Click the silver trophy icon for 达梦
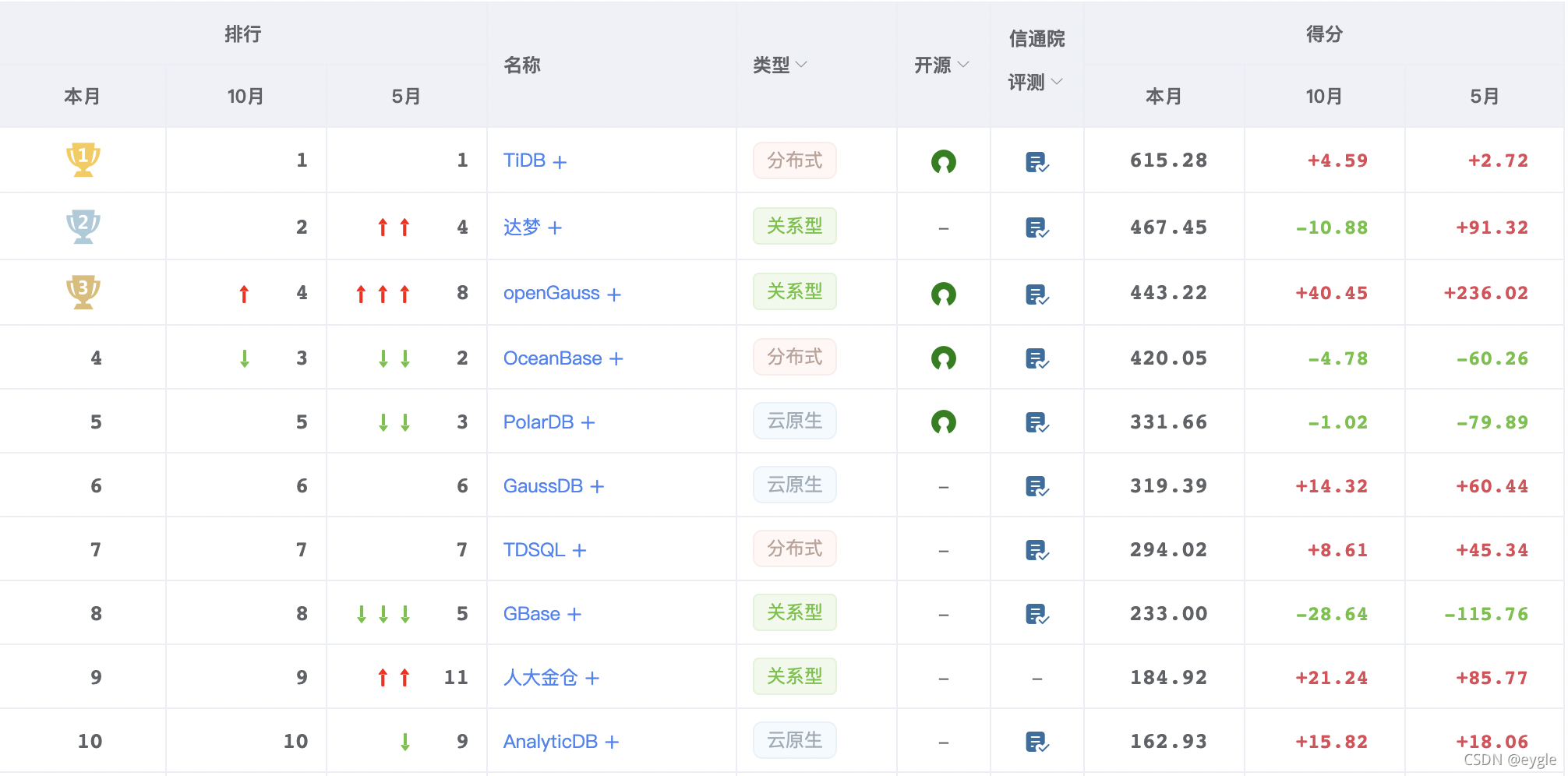The height and width of the screenshot is (776, 1568). coord(83,227)
